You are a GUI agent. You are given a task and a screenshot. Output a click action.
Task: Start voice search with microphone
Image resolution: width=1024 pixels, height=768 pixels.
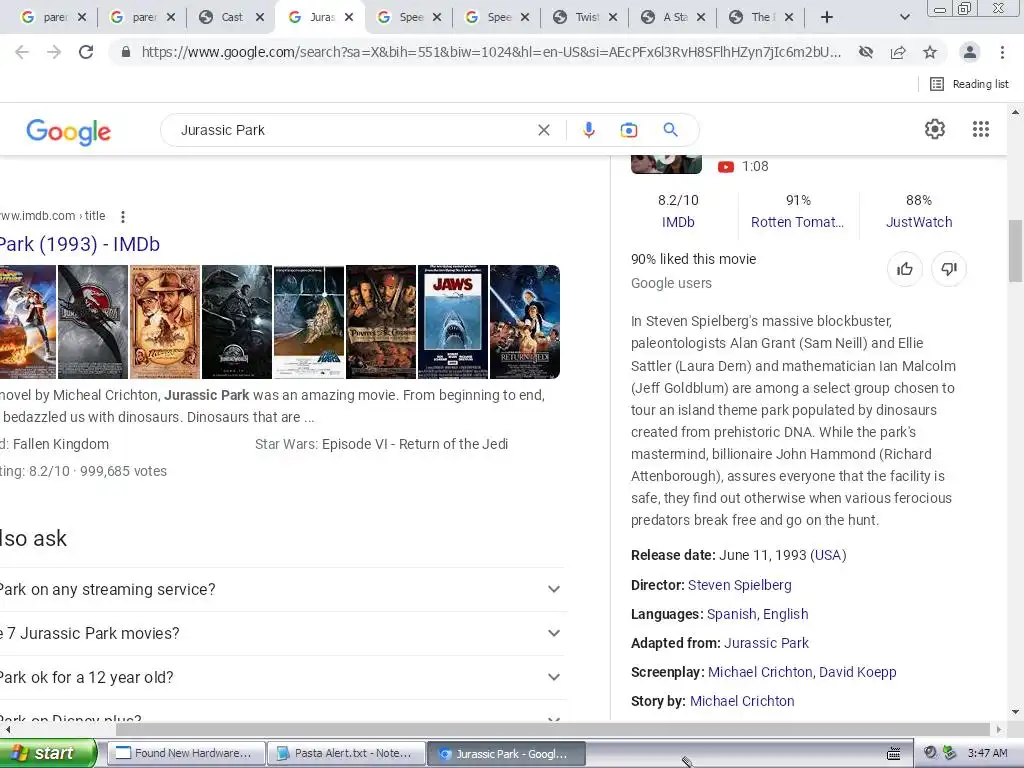(588, 130)
